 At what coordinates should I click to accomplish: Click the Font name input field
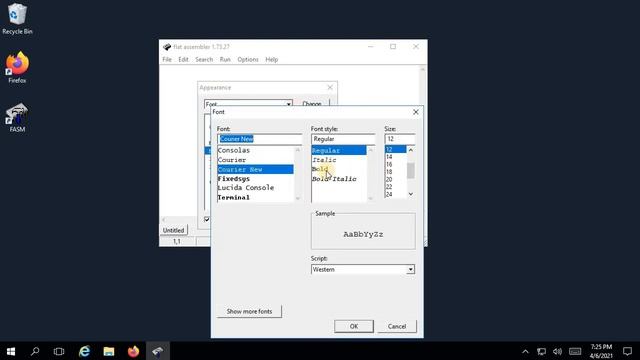pyautogui.click(x=260, y=139)
